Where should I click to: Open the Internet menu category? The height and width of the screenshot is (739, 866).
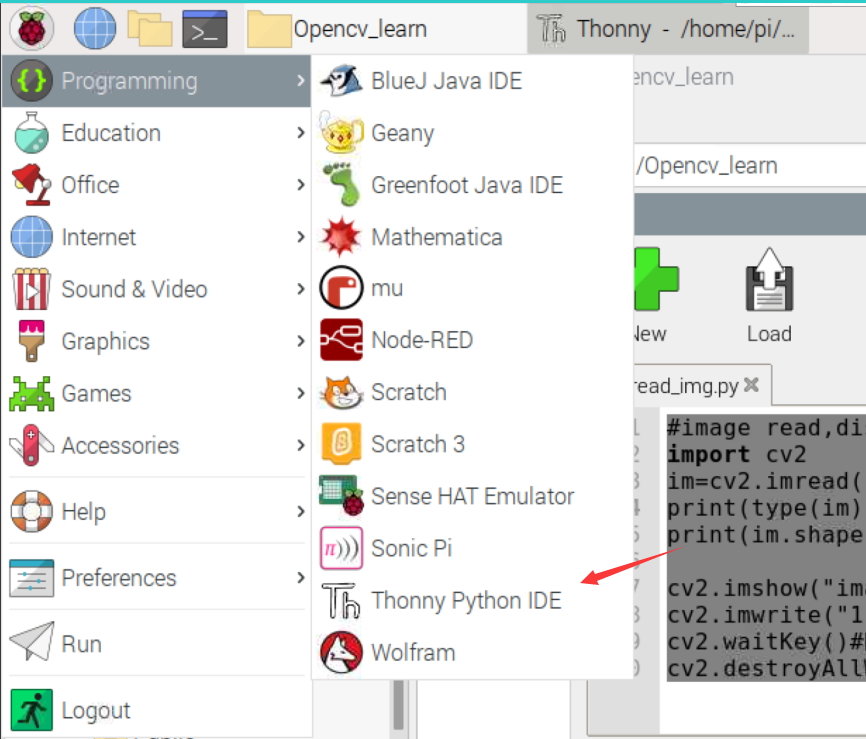[157, 237]
